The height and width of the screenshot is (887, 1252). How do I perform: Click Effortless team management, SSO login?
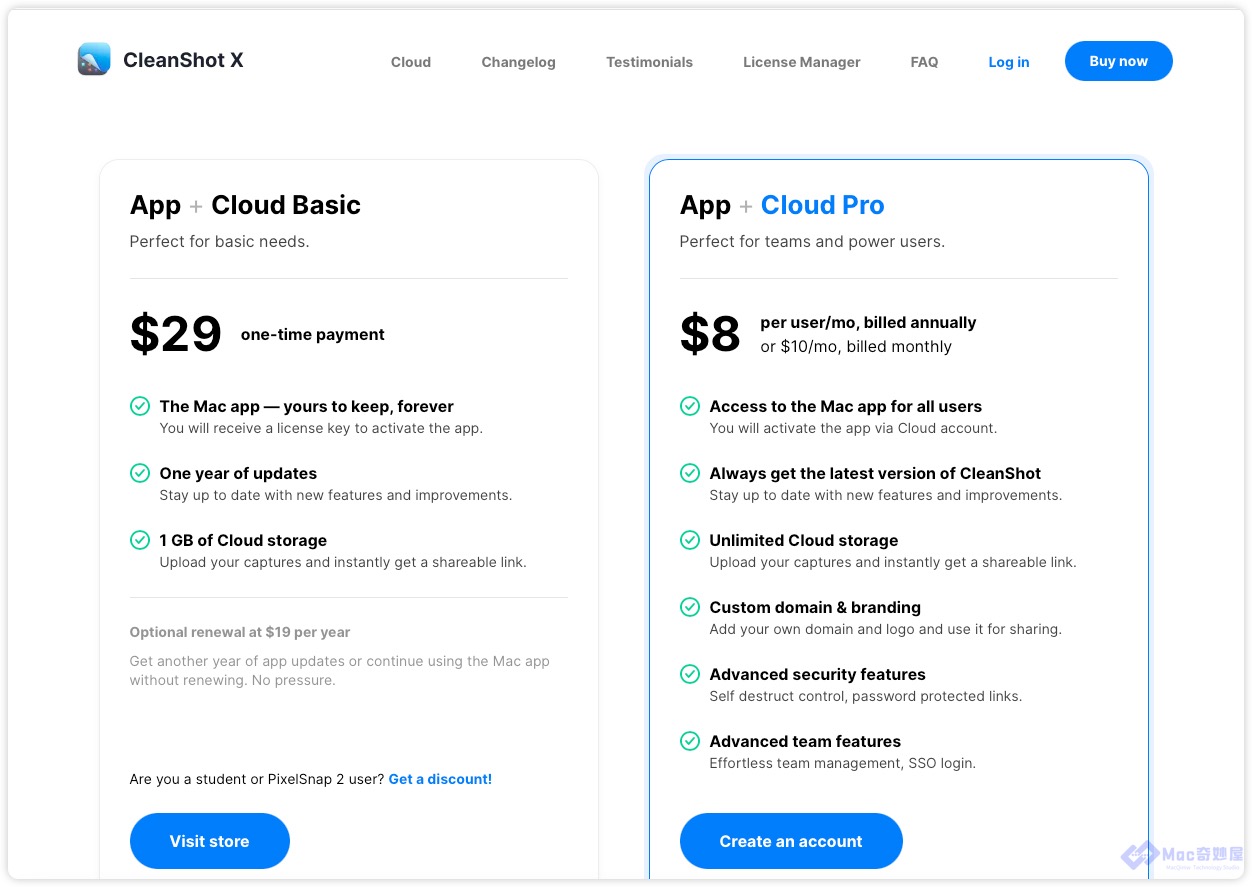click(x=842, y=763)
